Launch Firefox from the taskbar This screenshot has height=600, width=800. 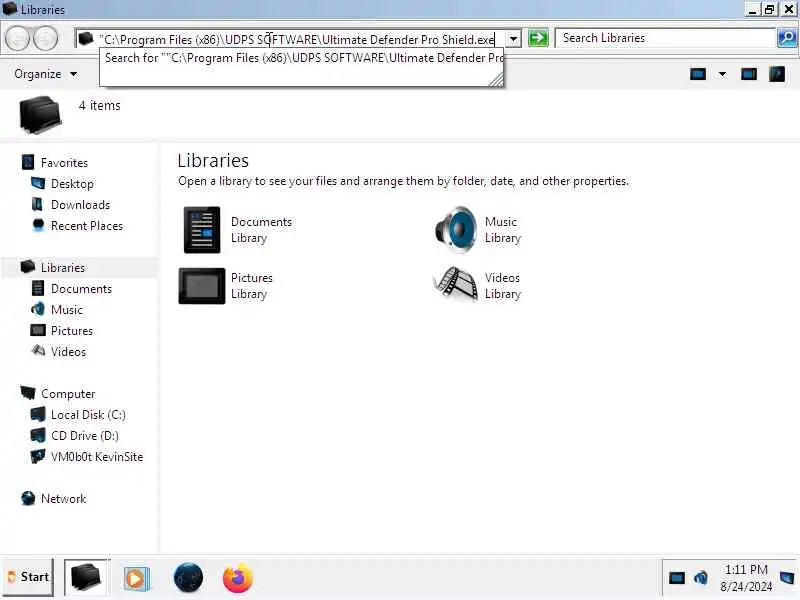click(x=238, y=578)
